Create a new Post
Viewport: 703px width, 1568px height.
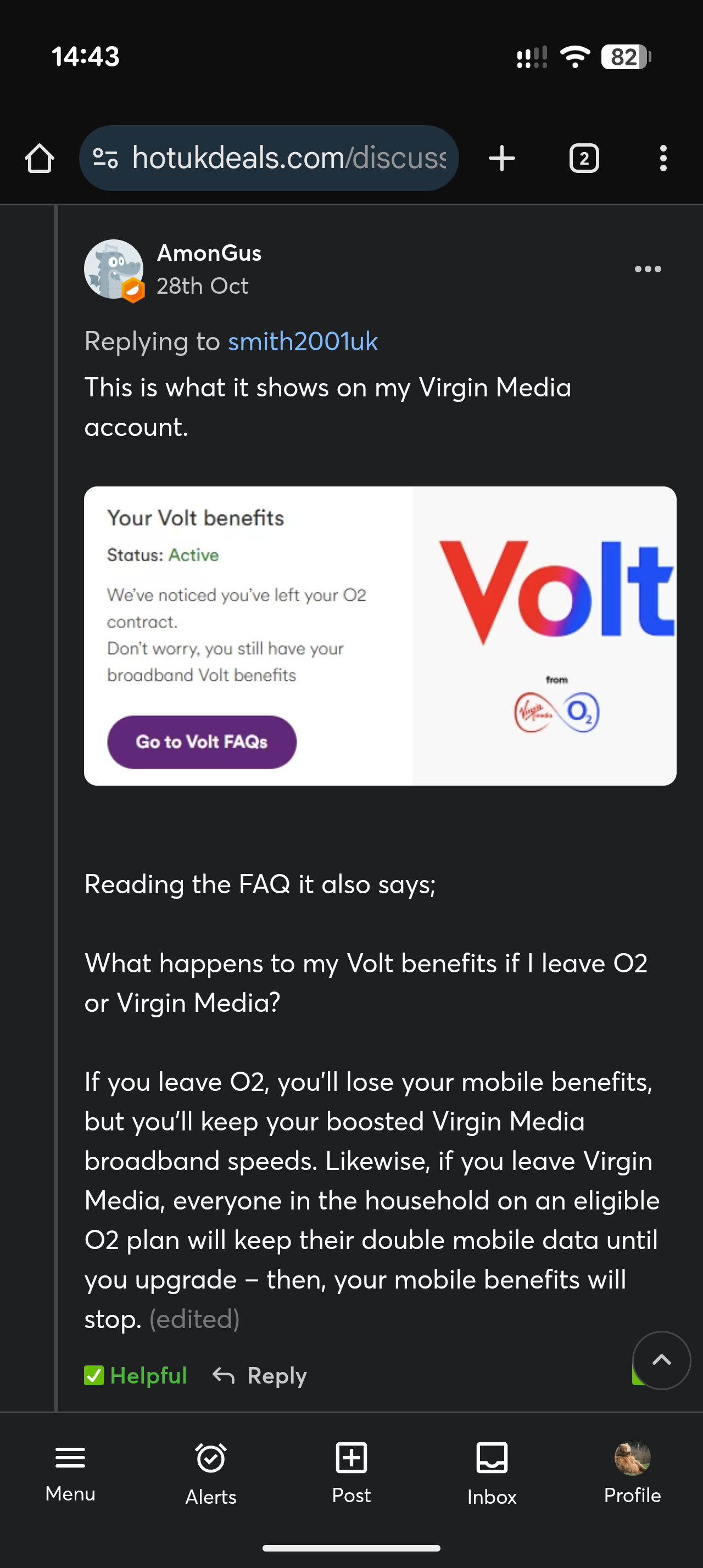coord(351,1471)
